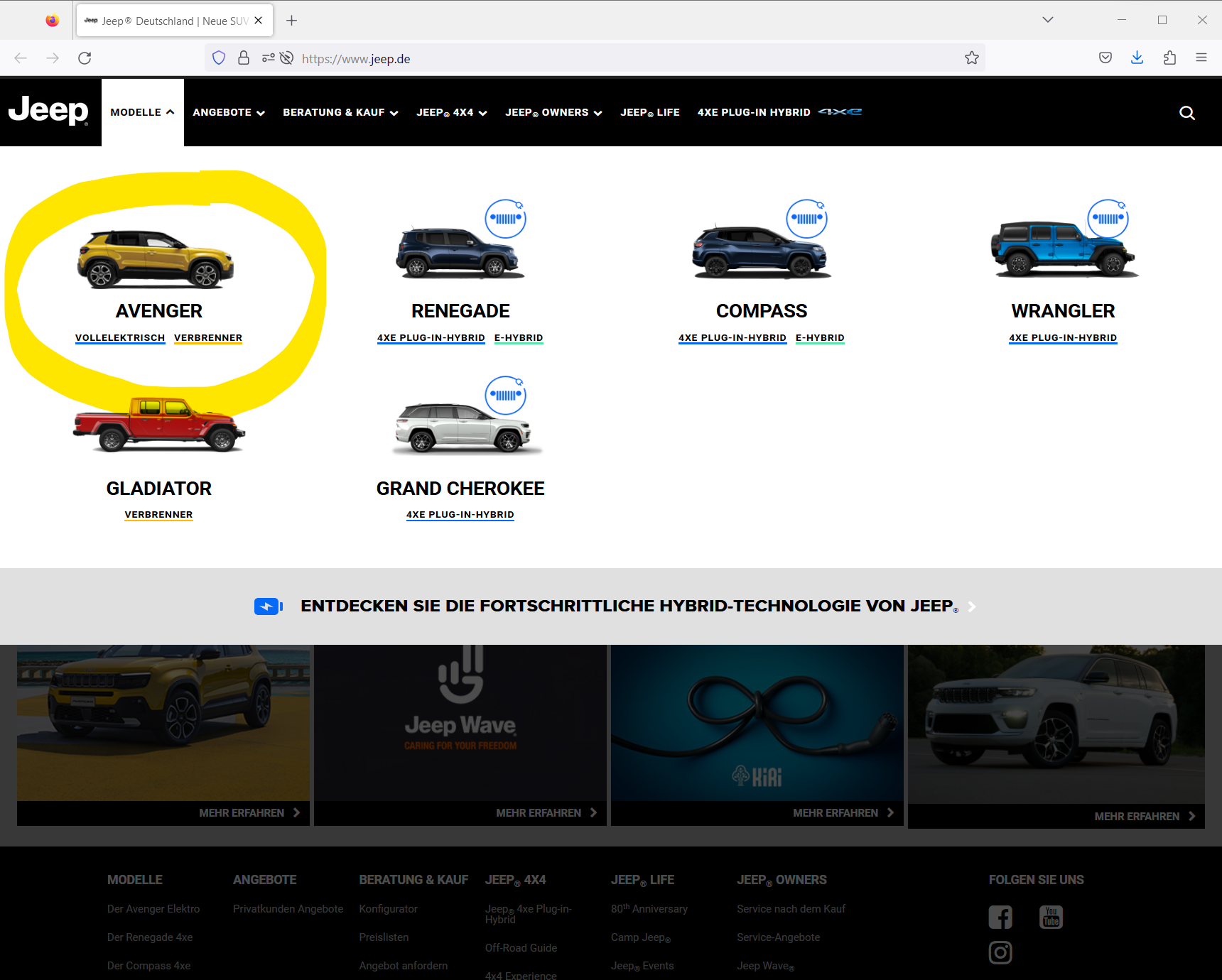Click the Facebook icon in footer
Viewport: 1222px width, 980px height.
pyautogui.click(x=1000, y=917)
